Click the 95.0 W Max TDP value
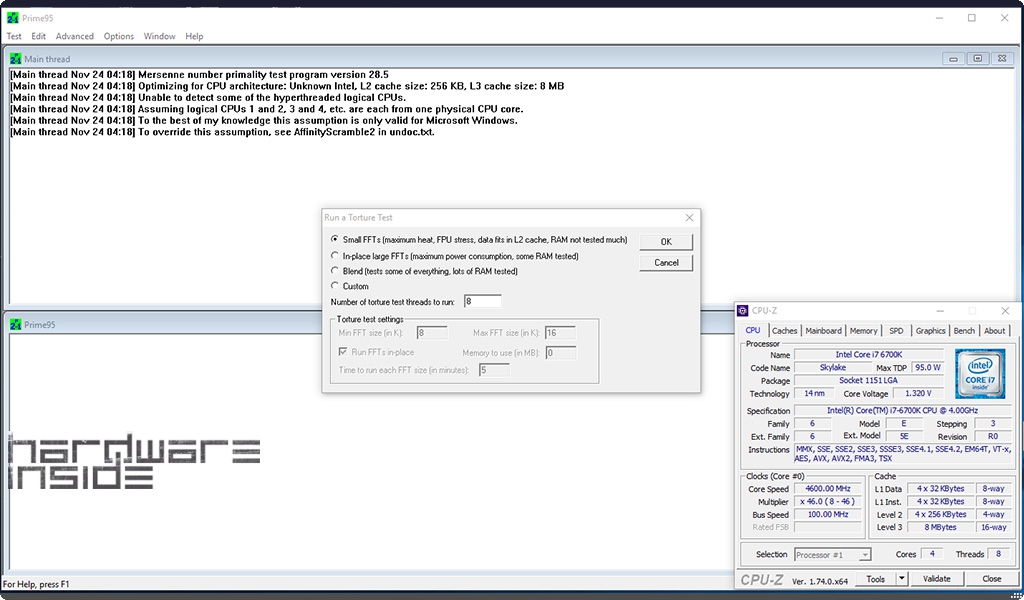 tap(927, 368)
